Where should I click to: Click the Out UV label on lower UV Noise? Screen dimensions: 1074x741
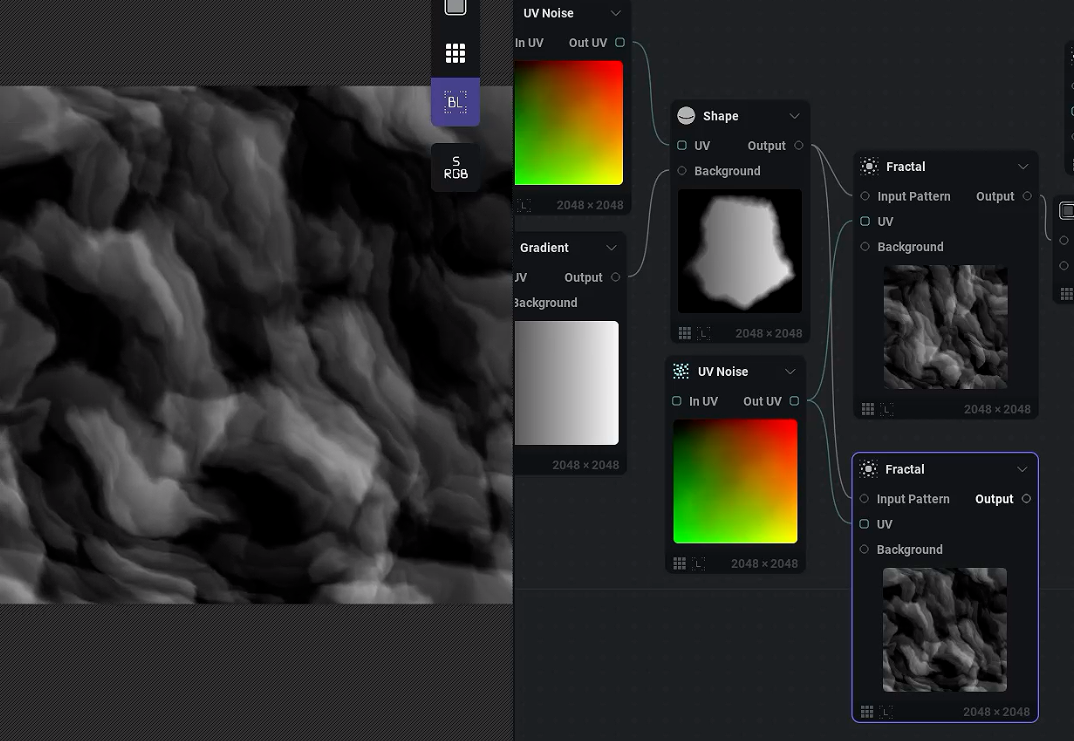coord(762,401)
